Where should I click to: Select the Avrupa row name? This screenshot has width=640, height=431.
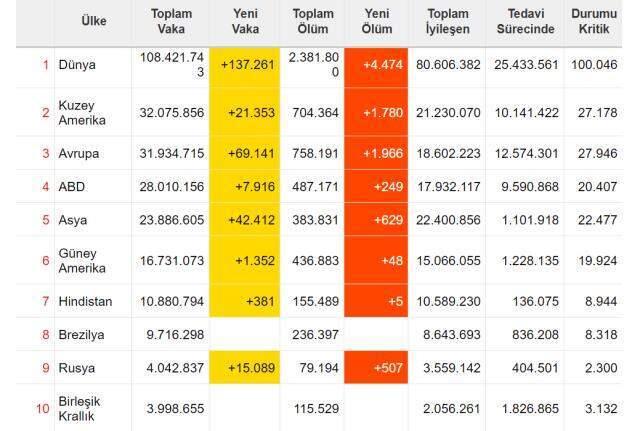(x=79, y=153)
